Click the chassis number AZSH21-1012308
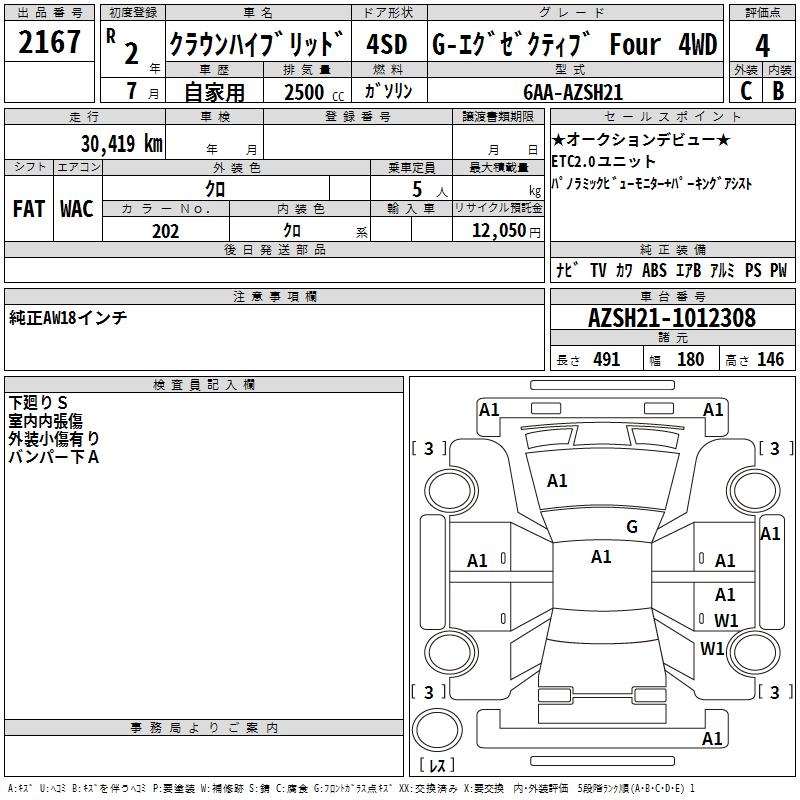This screenshot has height=800, width=800. [x=671, y=319]
